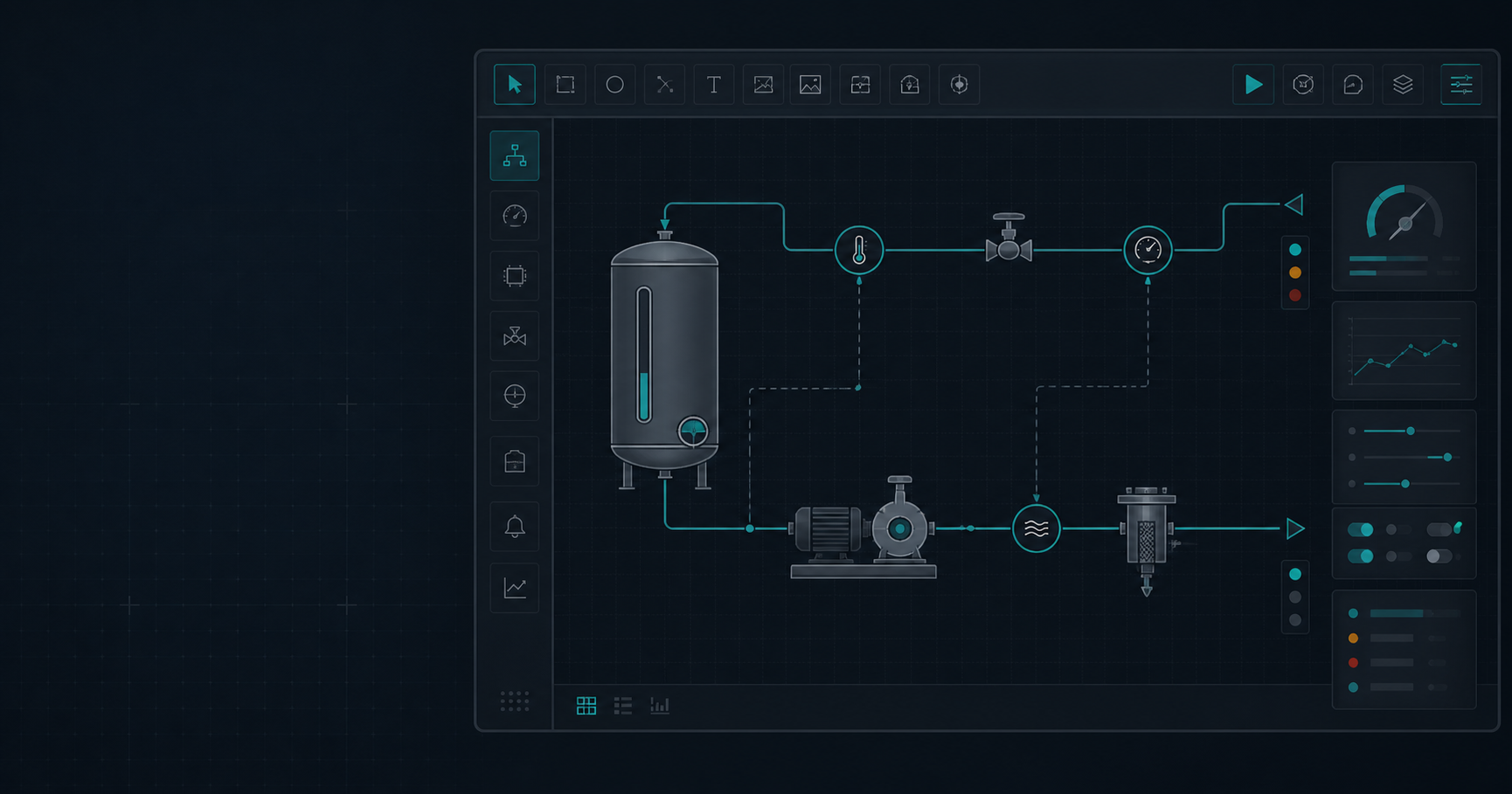Open the dial gauge widget in right panel

(x=1404, y=226)
